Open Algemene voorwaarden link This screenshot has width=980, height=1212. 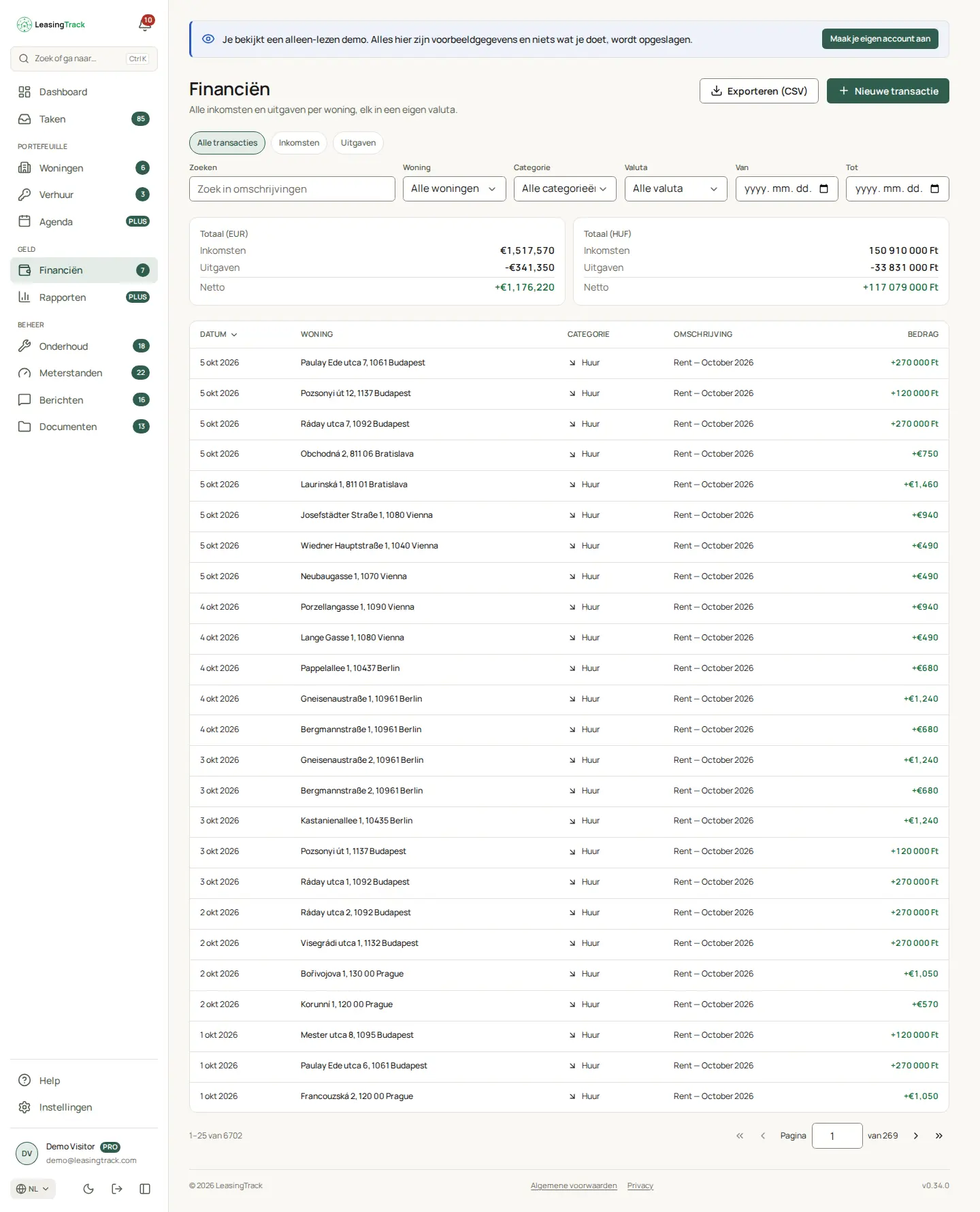(x=574, y=1185)
